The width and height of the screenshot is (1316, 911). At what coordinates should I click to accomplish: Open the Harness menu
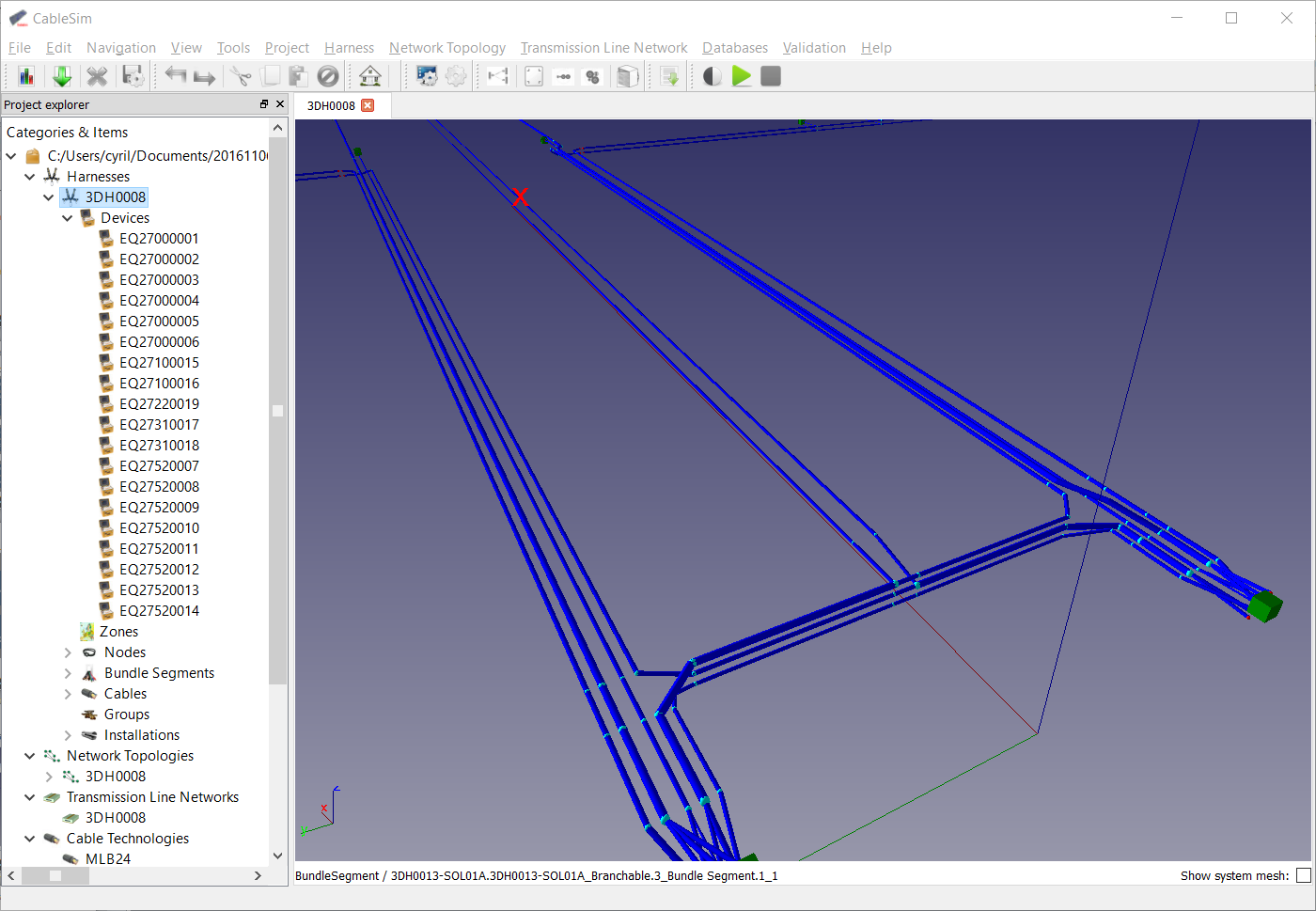(x=349, y=48)
